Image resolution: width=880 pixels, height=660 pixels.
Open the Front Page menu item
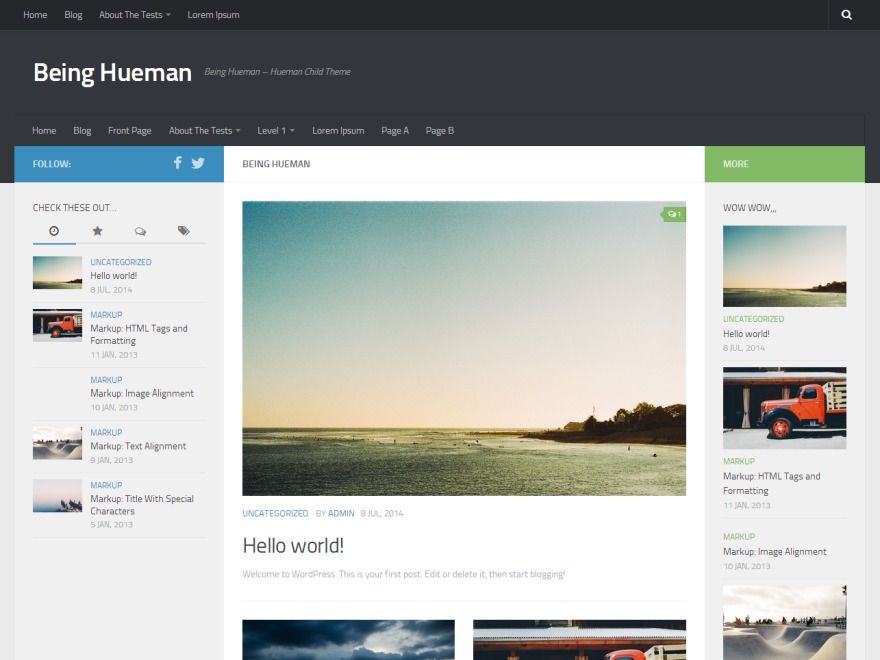pyautogui.click(x=129, y=130)
